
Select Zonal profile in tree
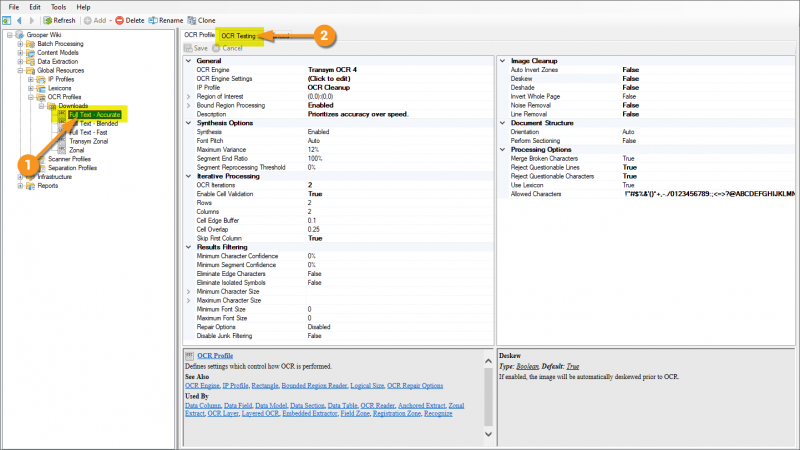pyautogui.click(x=77, y=150)
